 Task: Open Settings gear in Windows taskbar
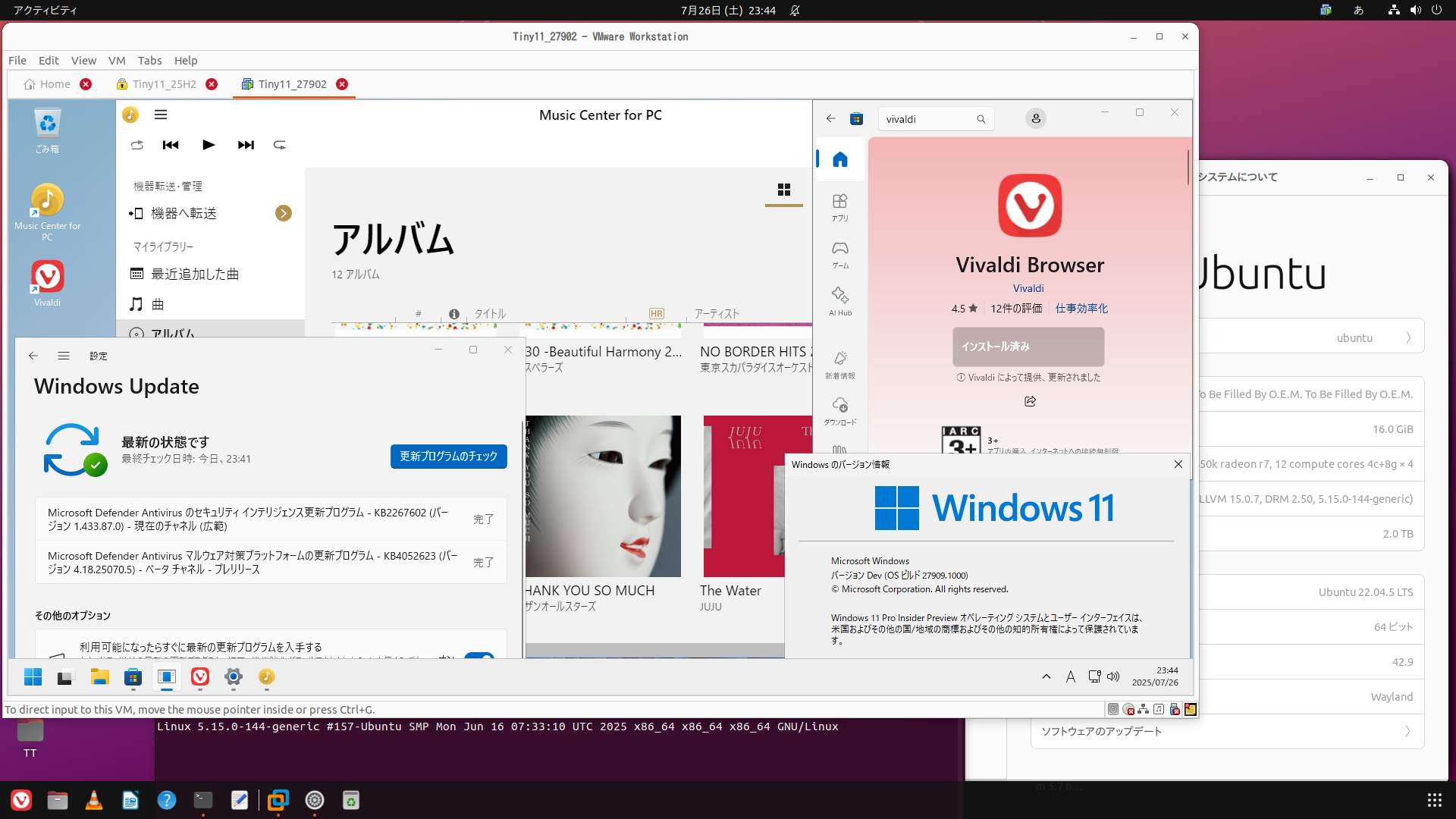(x=234, y=677)
